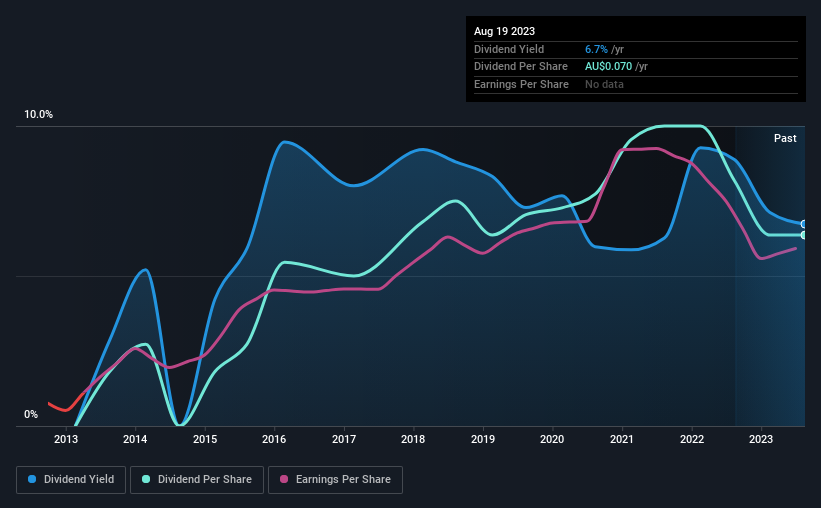Select the blue Dividend Yield endpoint marker

tap(804, 224)
